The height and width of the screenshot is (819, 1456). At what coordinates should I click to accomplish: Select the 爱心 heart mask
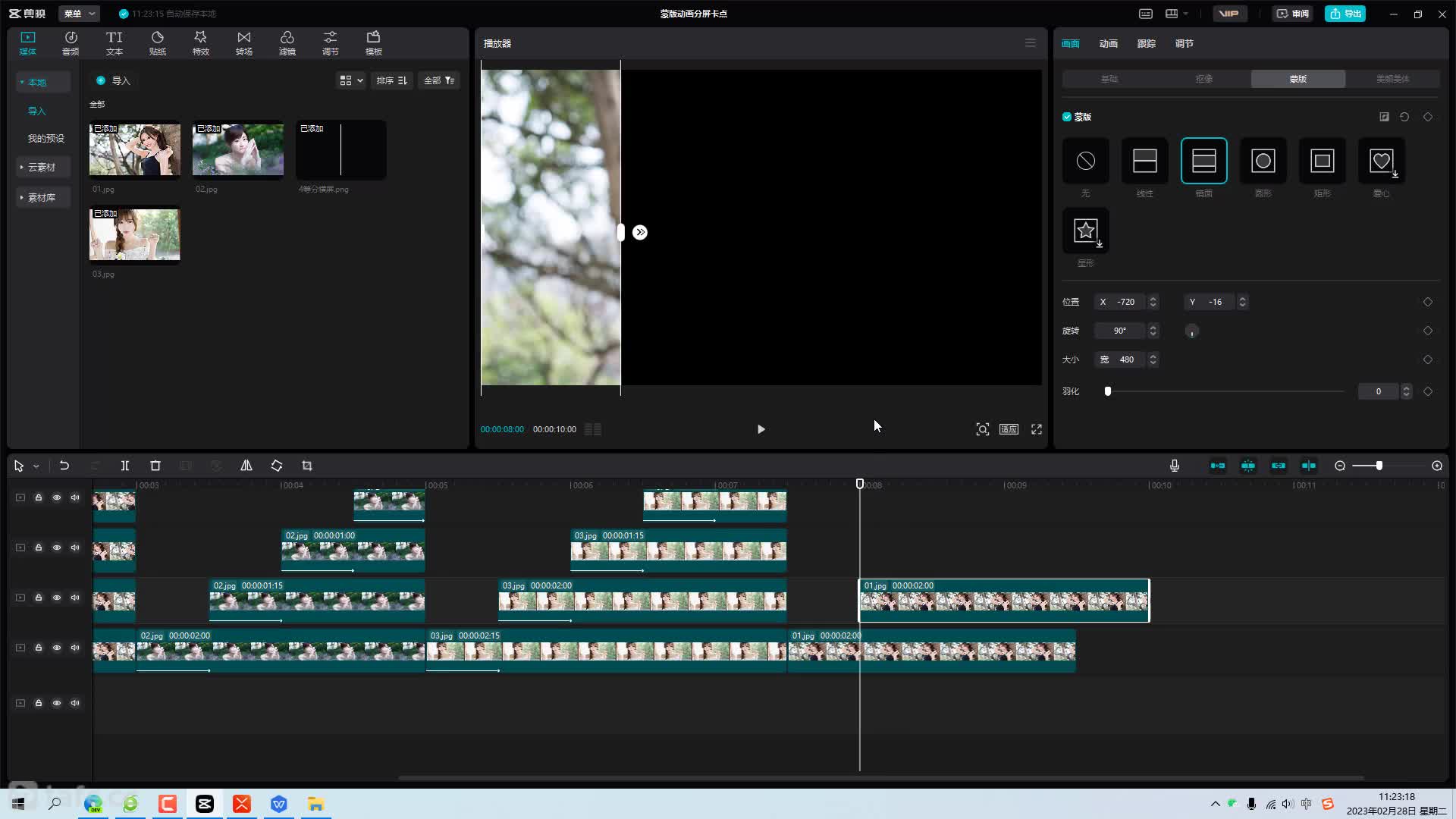pyautogui.click(x=1381, y=161)
